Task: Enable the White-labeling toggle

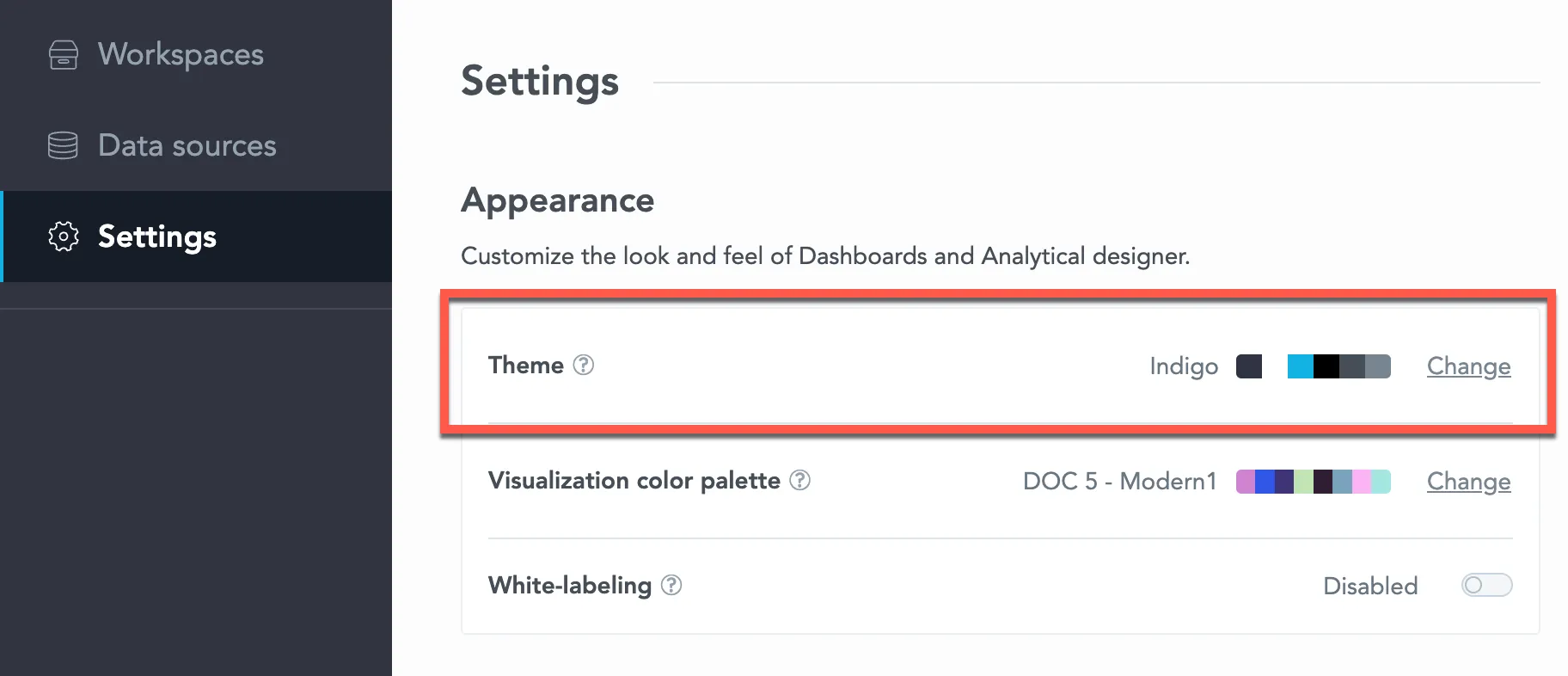Action: click(x=1486, y=585)
